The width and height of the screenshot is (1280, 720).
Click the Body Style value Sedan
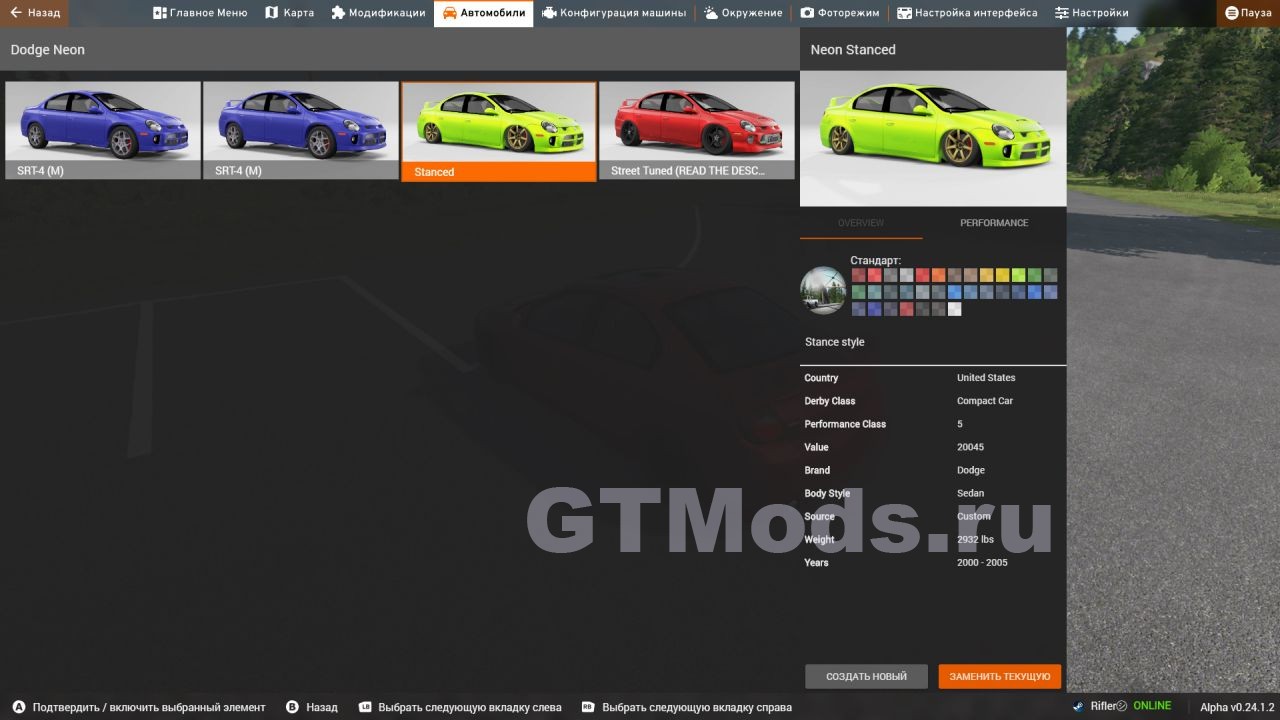(970, 493)
